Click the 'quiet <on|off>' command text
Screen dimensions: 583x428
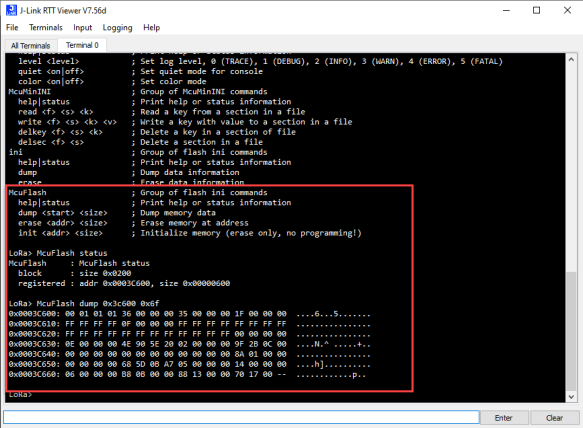coord(51,71)
